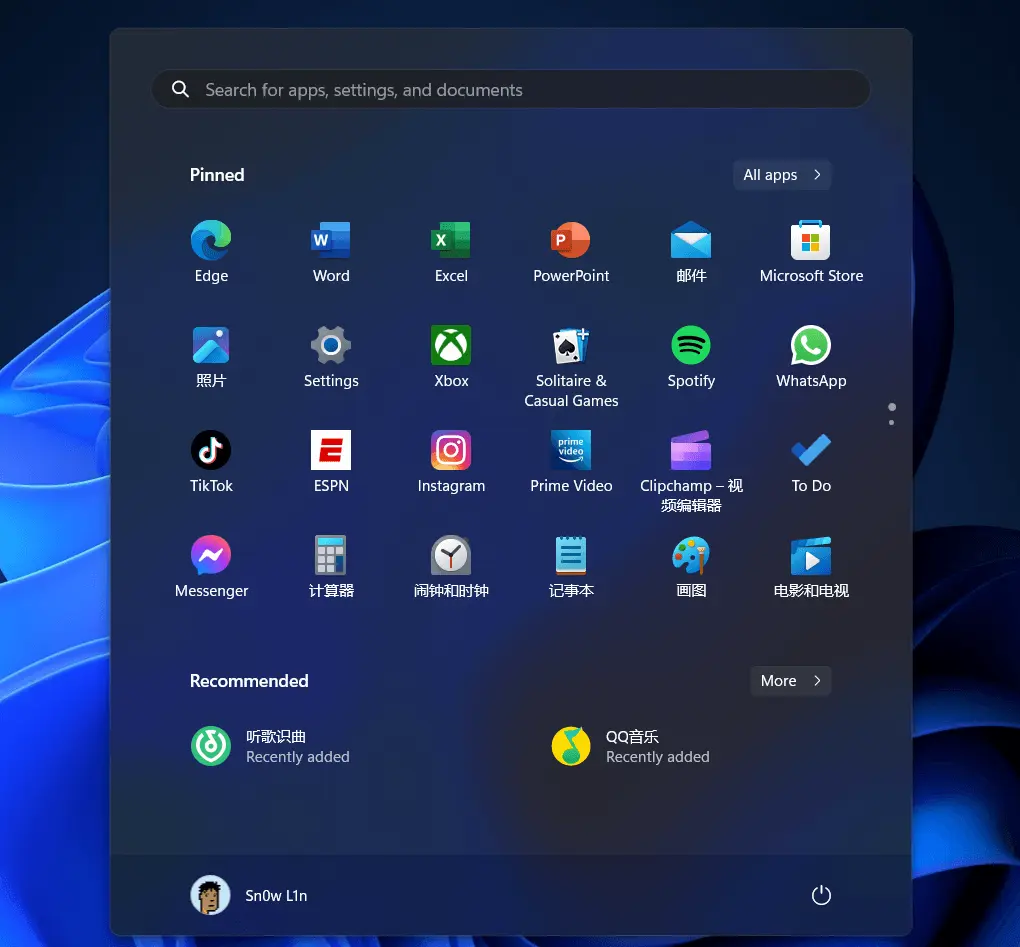Launch Instagram from pinned apps
This screenshot has height=947, width=1020.
451,461
